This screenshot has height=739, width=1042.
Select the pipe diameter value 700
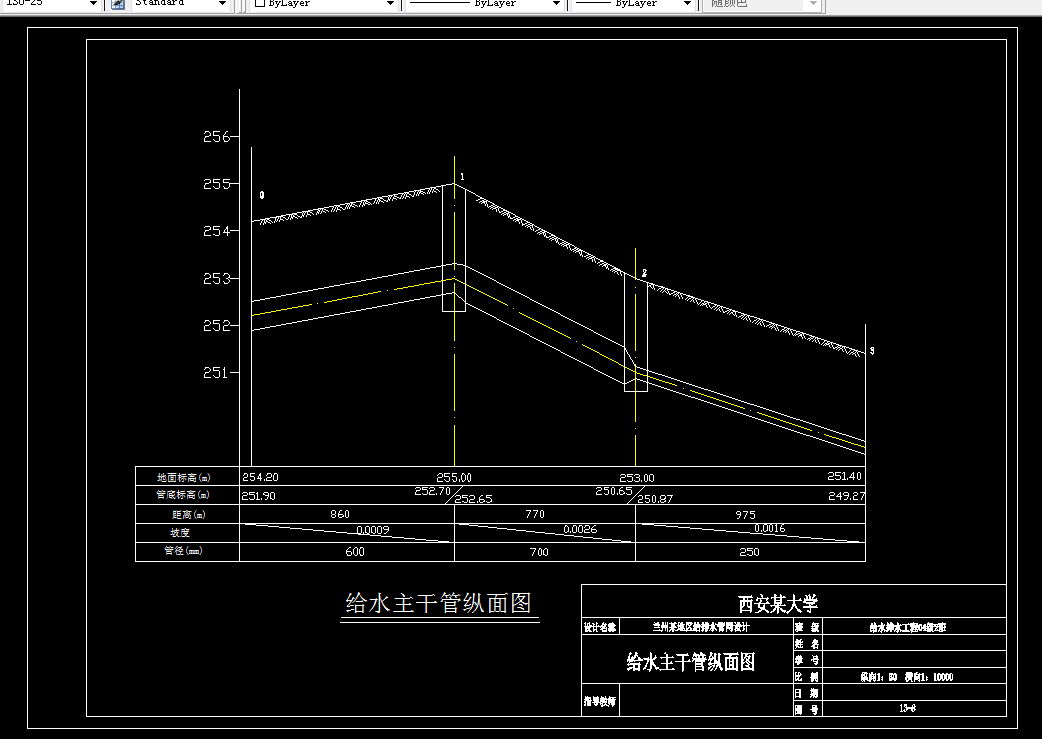pyautogui.click(x=539, y=552)
